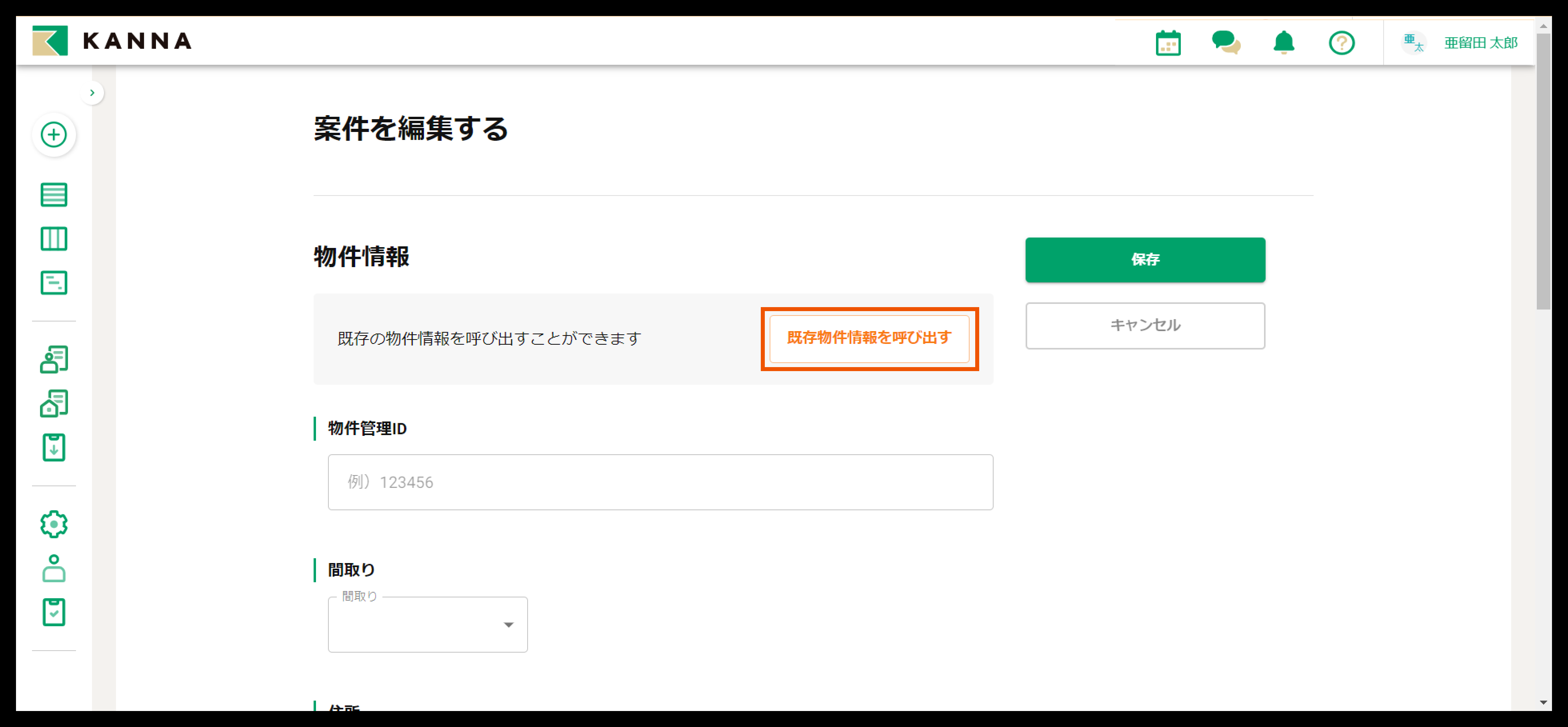Image resolution: width=1568 pixels, height=727 pixels.
Task: Open the calendar icon in top header
Action: (1168, 42)
